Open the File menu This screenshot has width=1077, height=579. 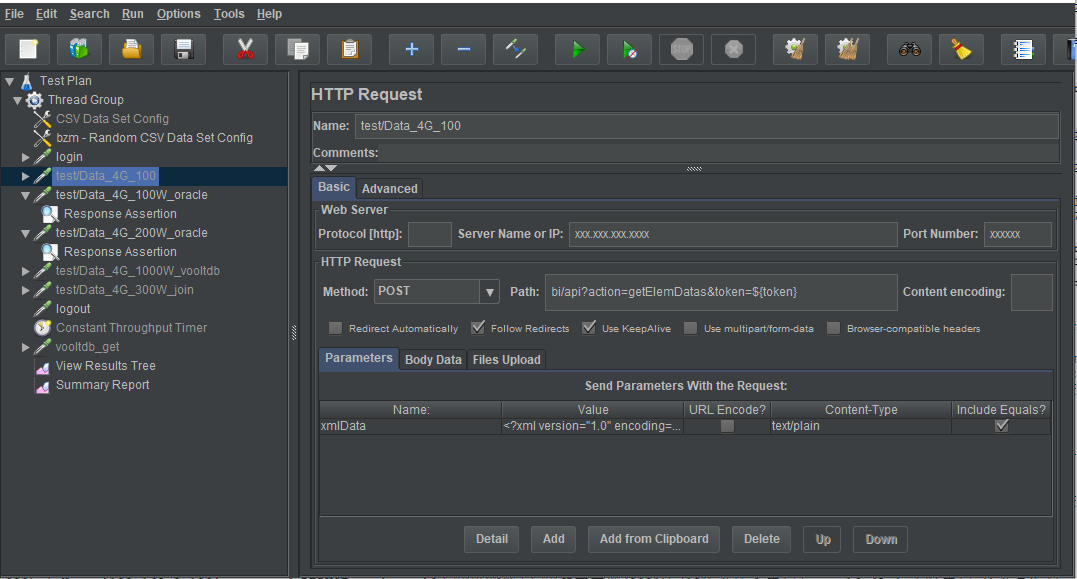pyautogui.click(x=14, y=14)
